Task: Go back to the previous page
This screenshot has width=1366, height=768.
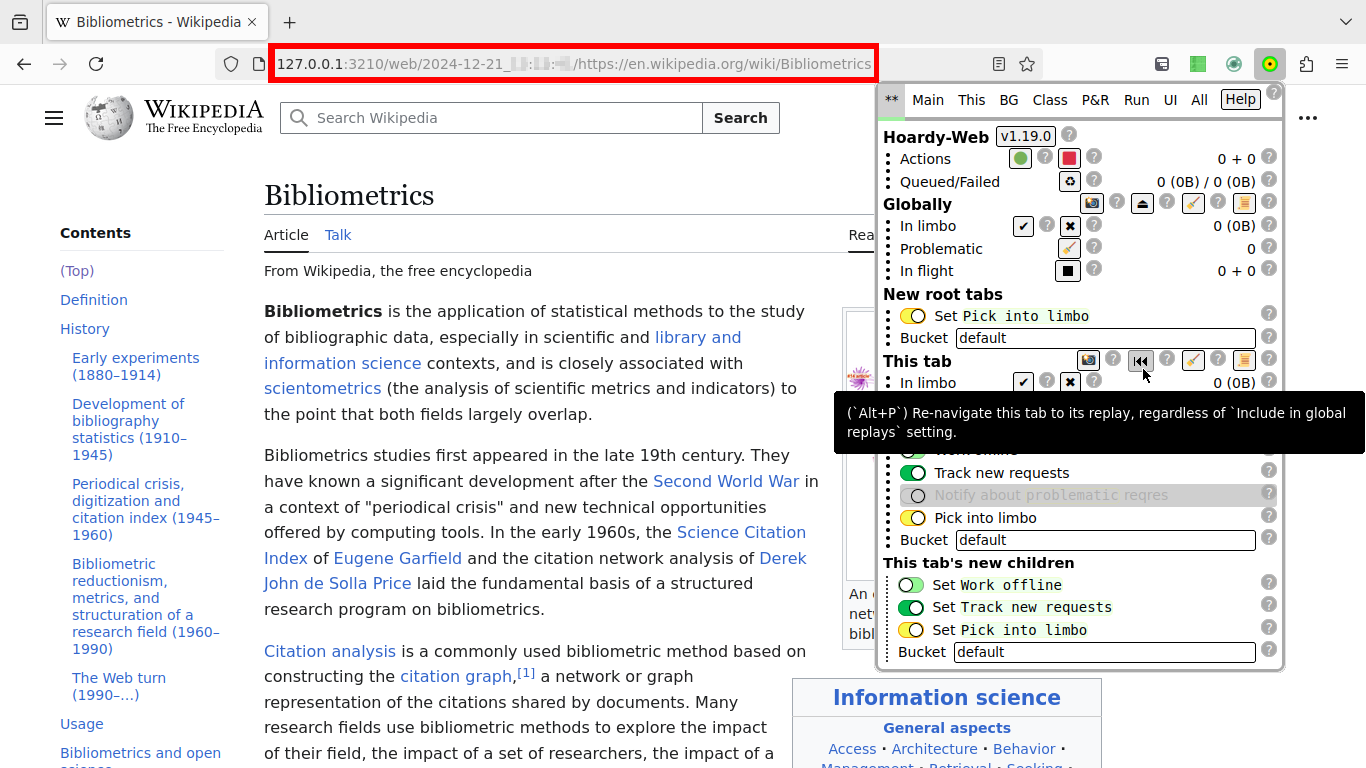Action: pyautogui.click(x=24, y=64)
